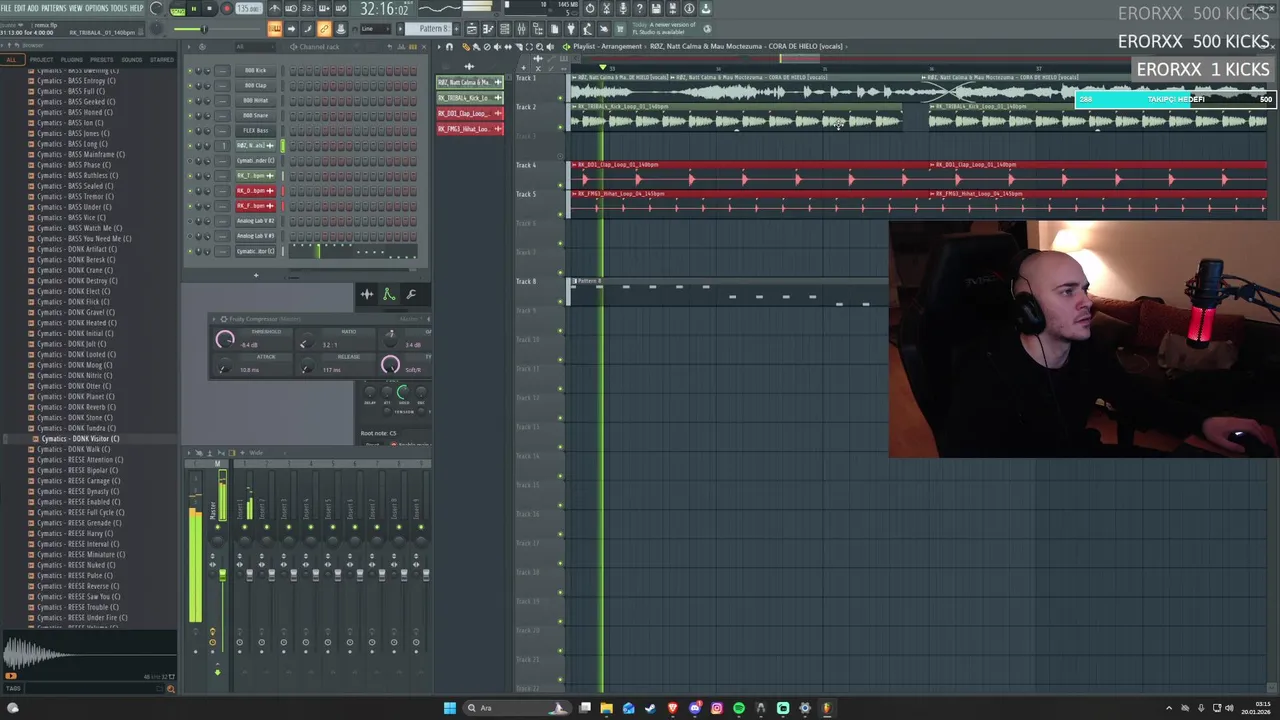Toggle mute LED for Track 4 in playlist
This screenshot has height=720, width=1280.
coord(560,185)
